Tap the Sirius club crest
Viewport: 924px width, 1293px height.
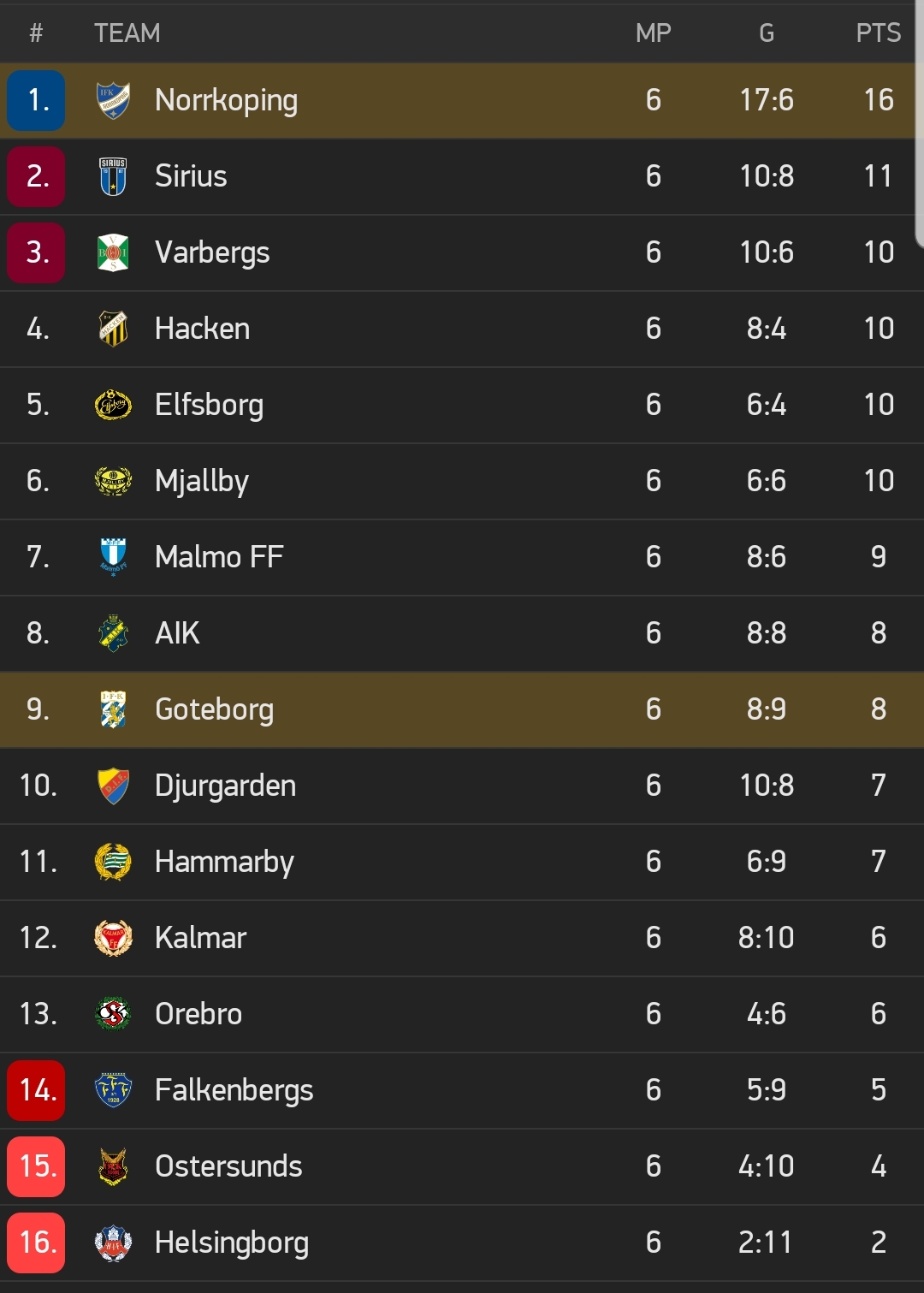click(113, 176)
